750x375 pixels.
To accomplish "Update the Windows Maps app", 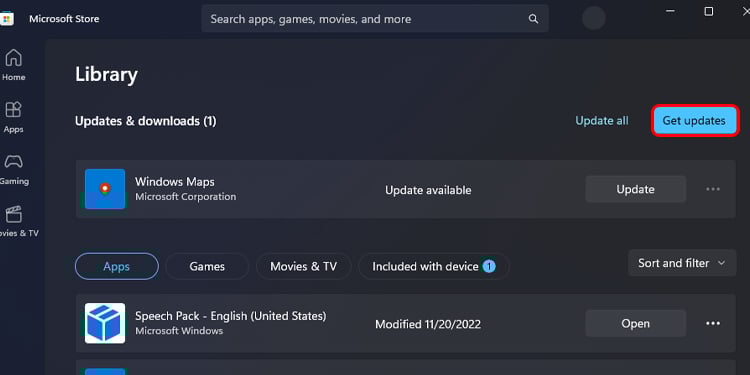I will (x=636, y=189).
